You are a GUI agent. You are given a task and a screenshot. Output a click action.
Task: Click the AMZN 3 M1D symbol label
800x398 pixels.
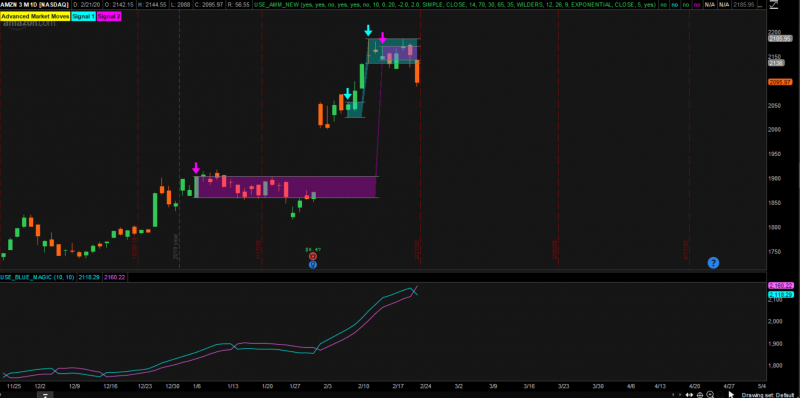coord(35,5)
